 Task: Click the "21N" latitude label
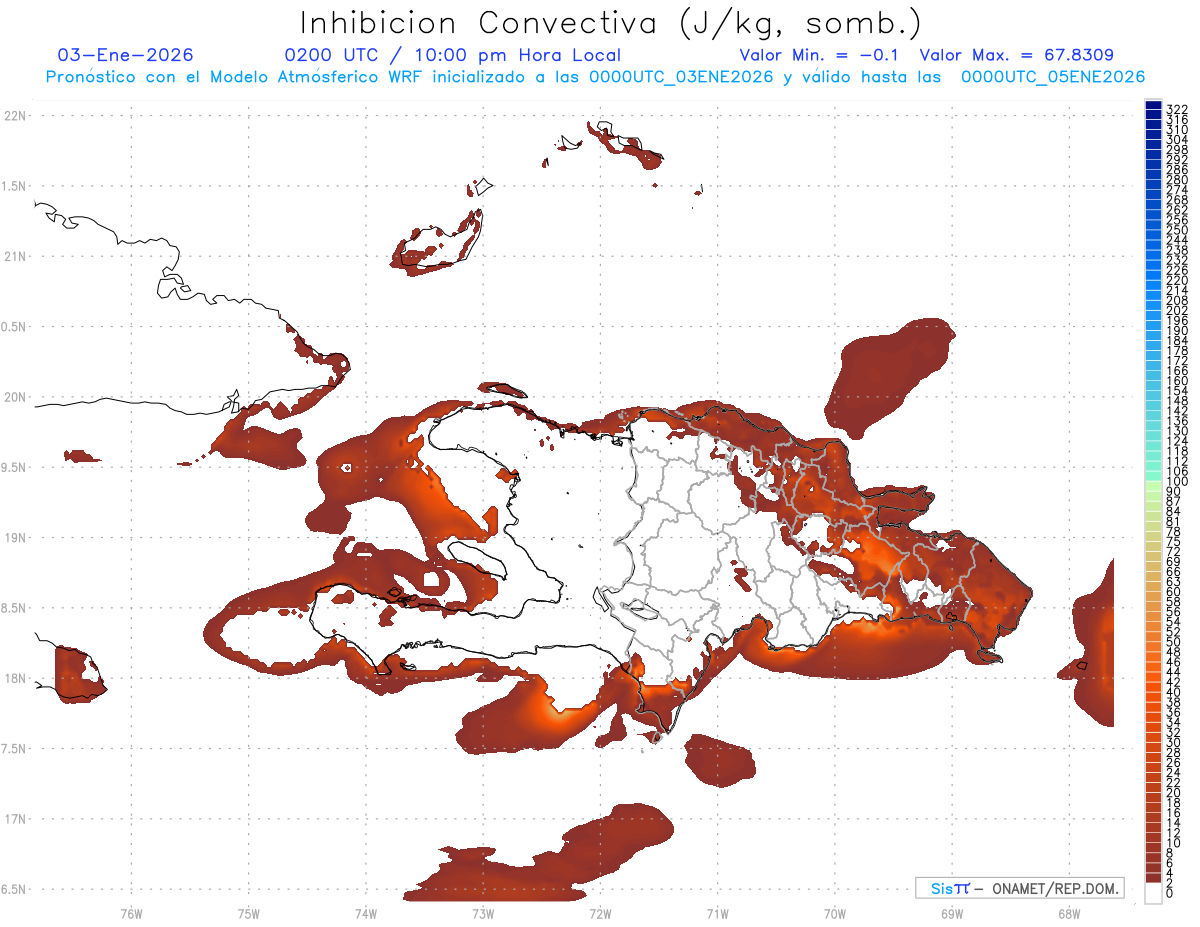coord(15,256)
